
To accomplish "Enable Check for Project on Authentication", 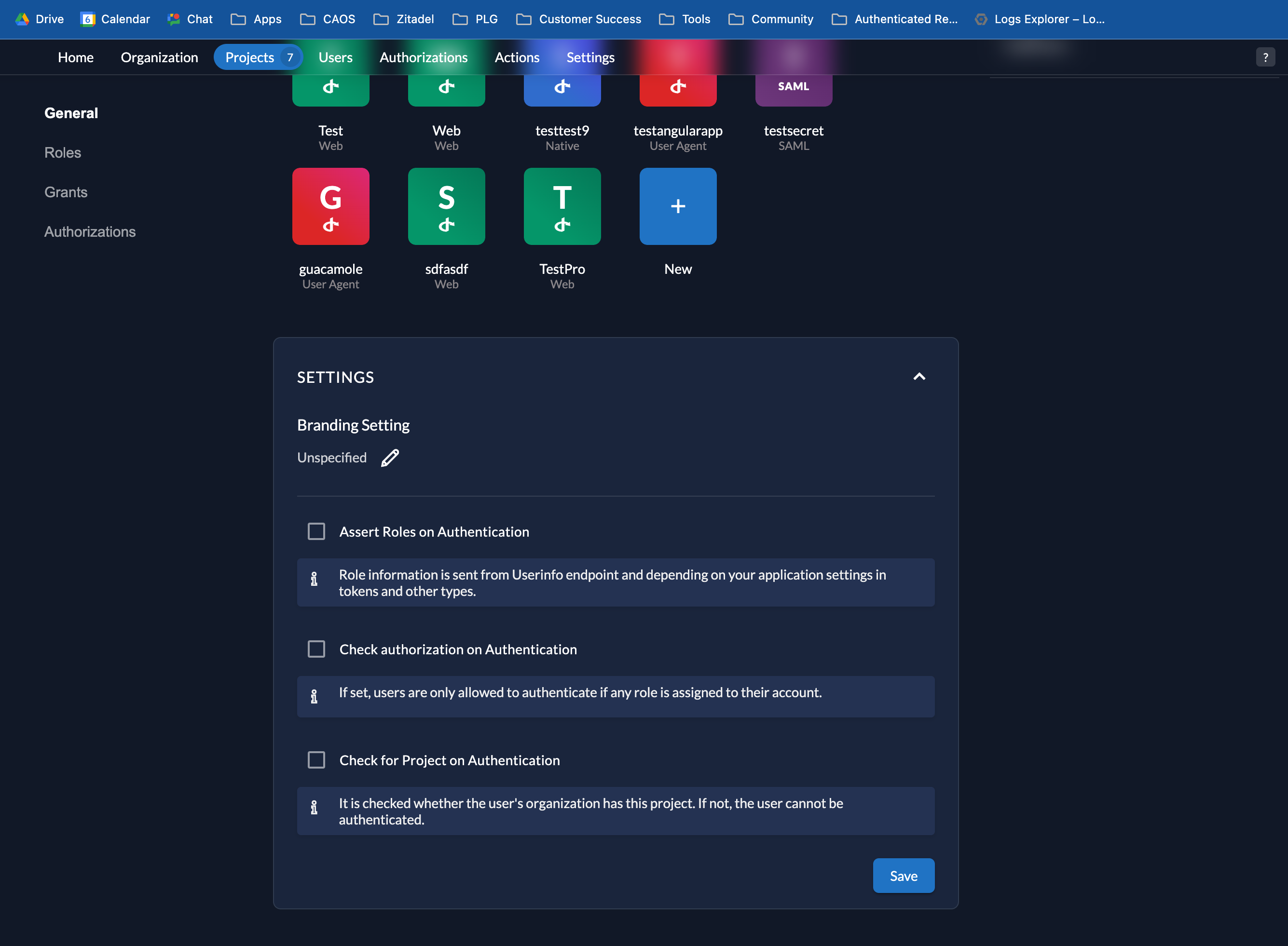I will click(316, 760).
